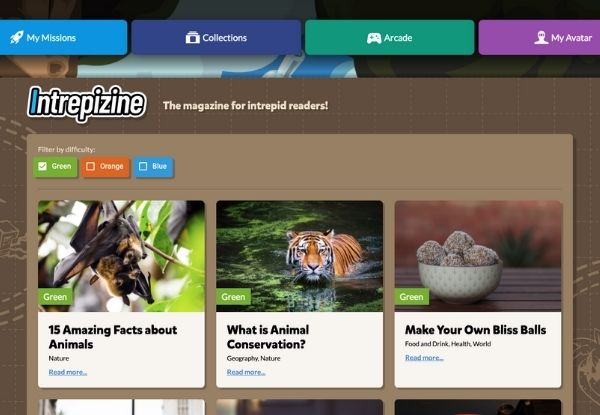Click the briefcase icon in Collections

[192, 38]
